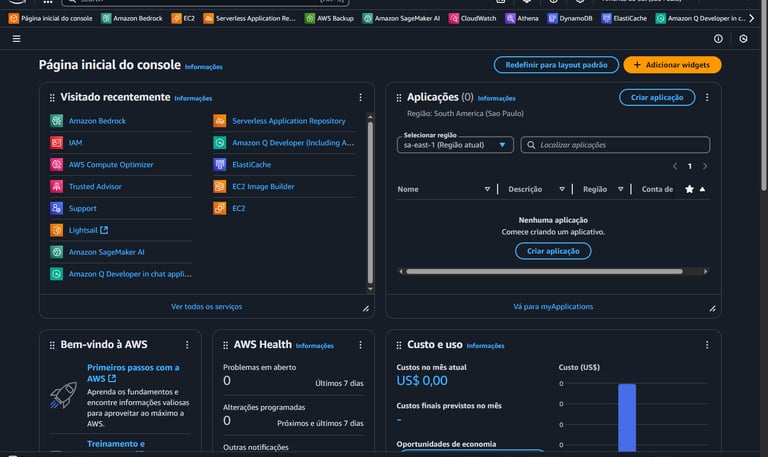Go to next page of applications
The width and height of the screenshot is (768, 457).
click(x=705, y=166)
